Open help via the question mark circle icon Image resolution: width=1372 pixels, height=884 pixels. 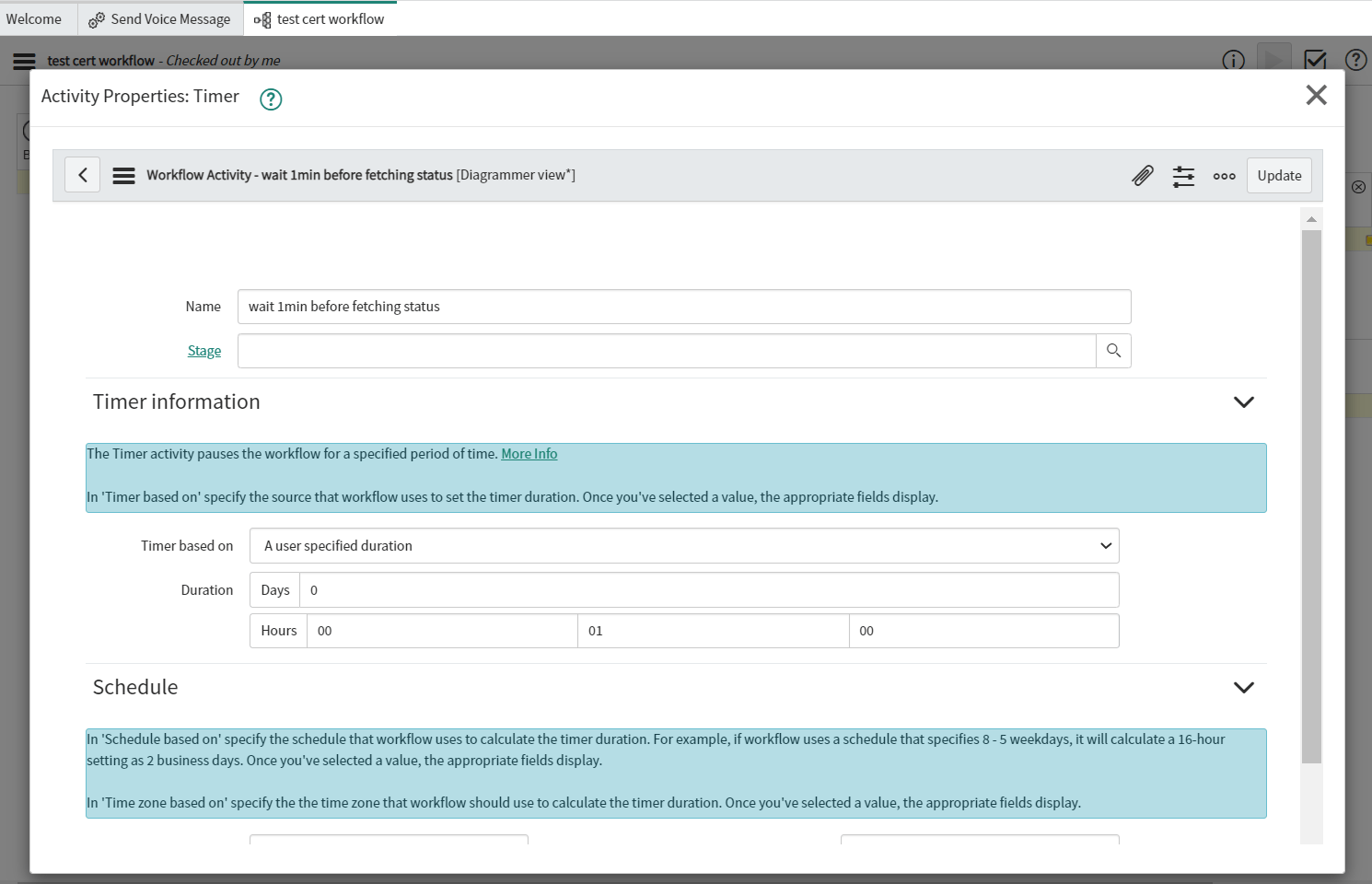click(x=1355, y=60)
